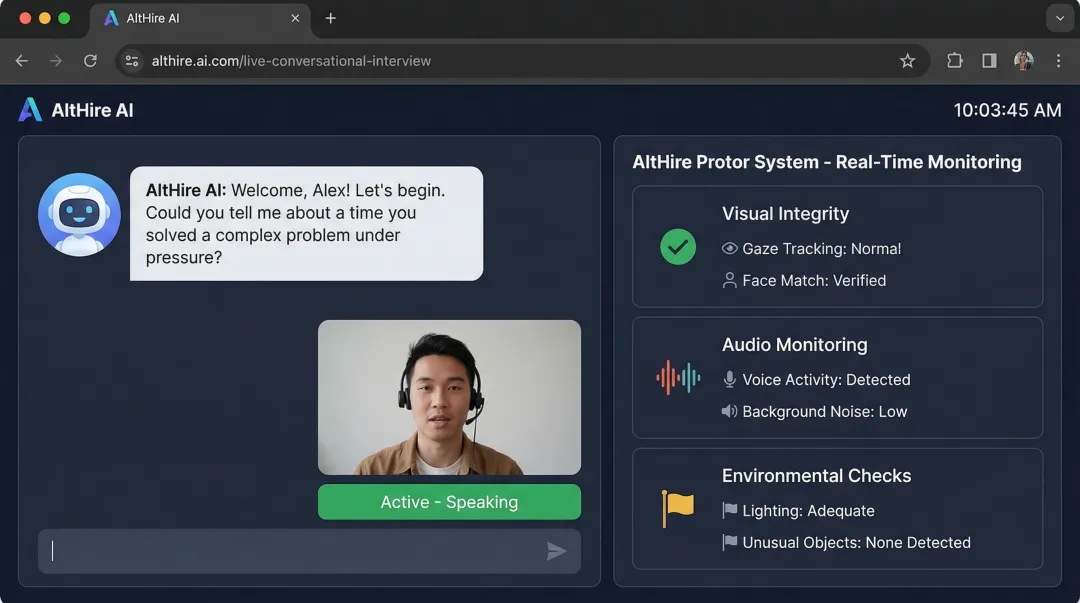Click the Voice Activity microphone icon
Screen dimensions: 1080x603
[731, 380]
